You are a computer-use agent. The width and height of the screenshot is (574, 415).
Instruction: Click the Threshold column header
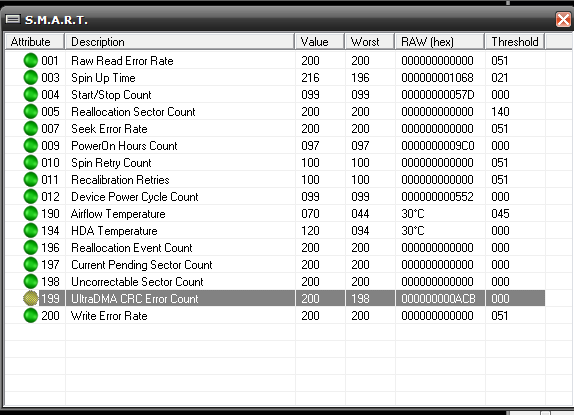click(515, 42)
